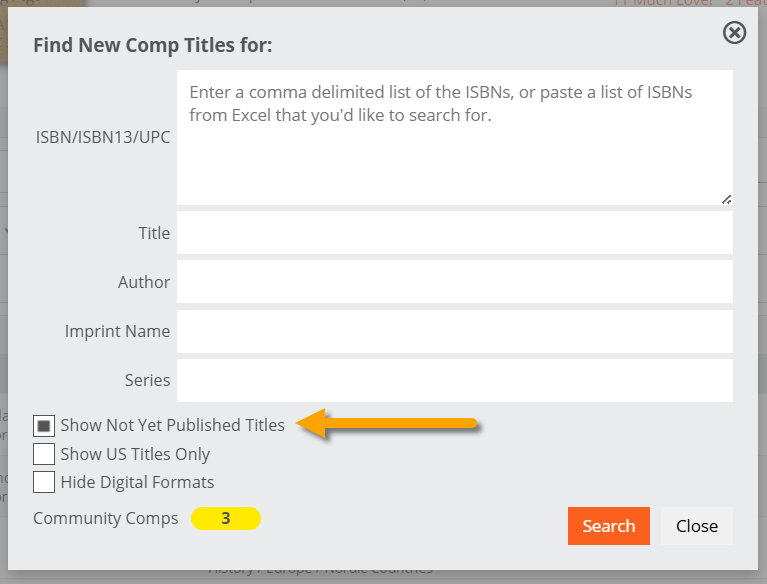
Task: Click the Find New Comp Titles heading
Action: (x=153, y=45)
